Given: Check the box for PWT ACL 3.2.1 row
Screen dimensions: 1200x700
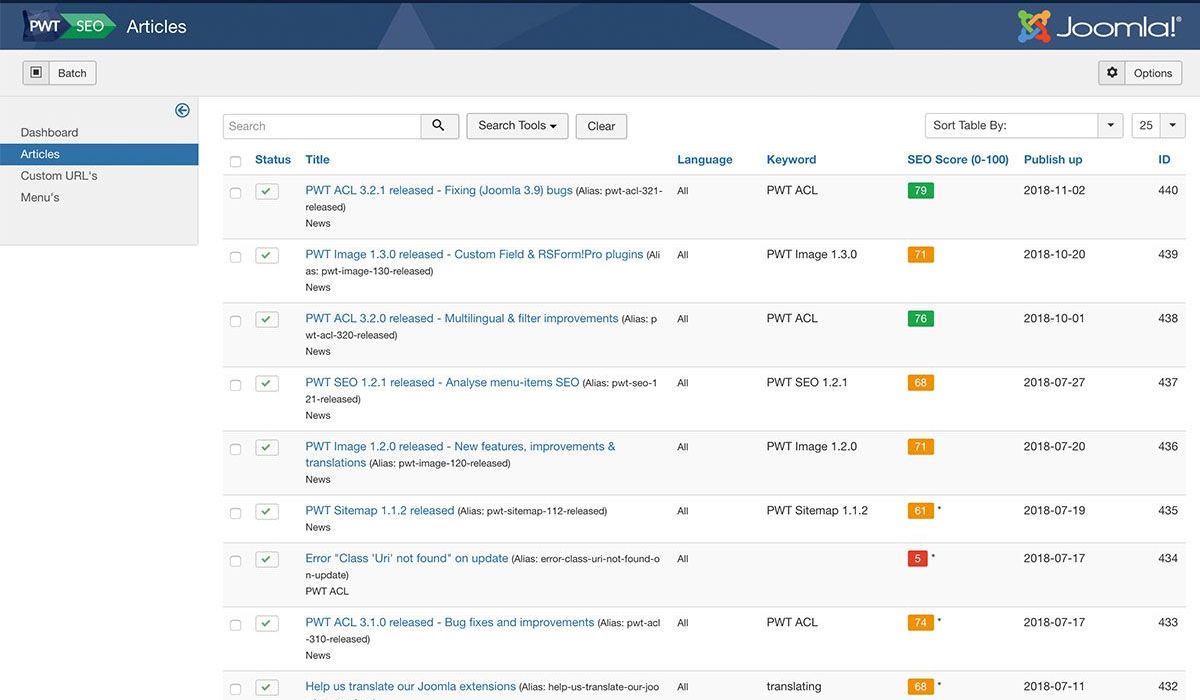Looking at the screenshot, I should tap(236, 193).
